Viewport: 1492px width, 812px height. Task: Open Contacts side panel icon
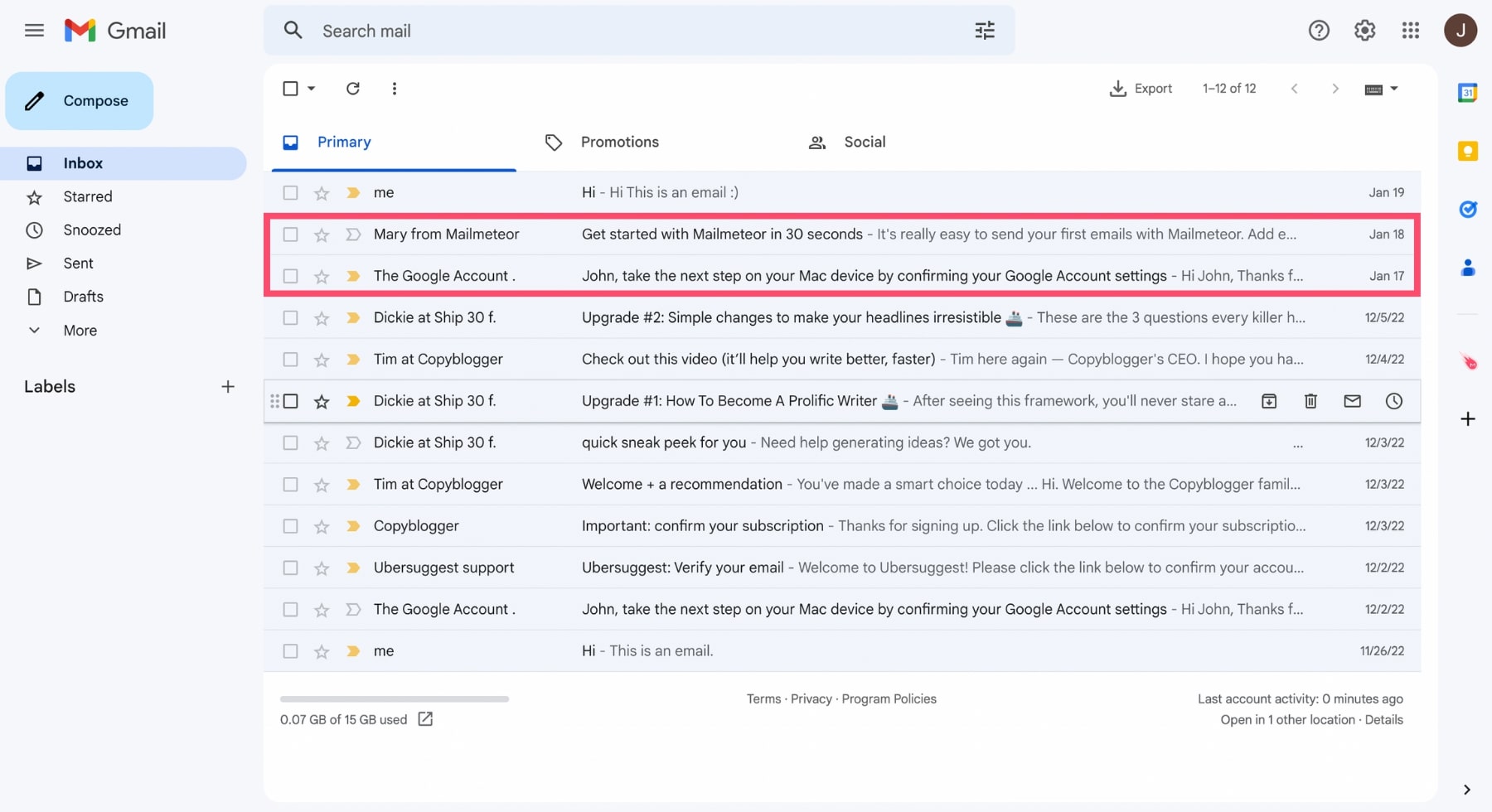click(1467, 268)
